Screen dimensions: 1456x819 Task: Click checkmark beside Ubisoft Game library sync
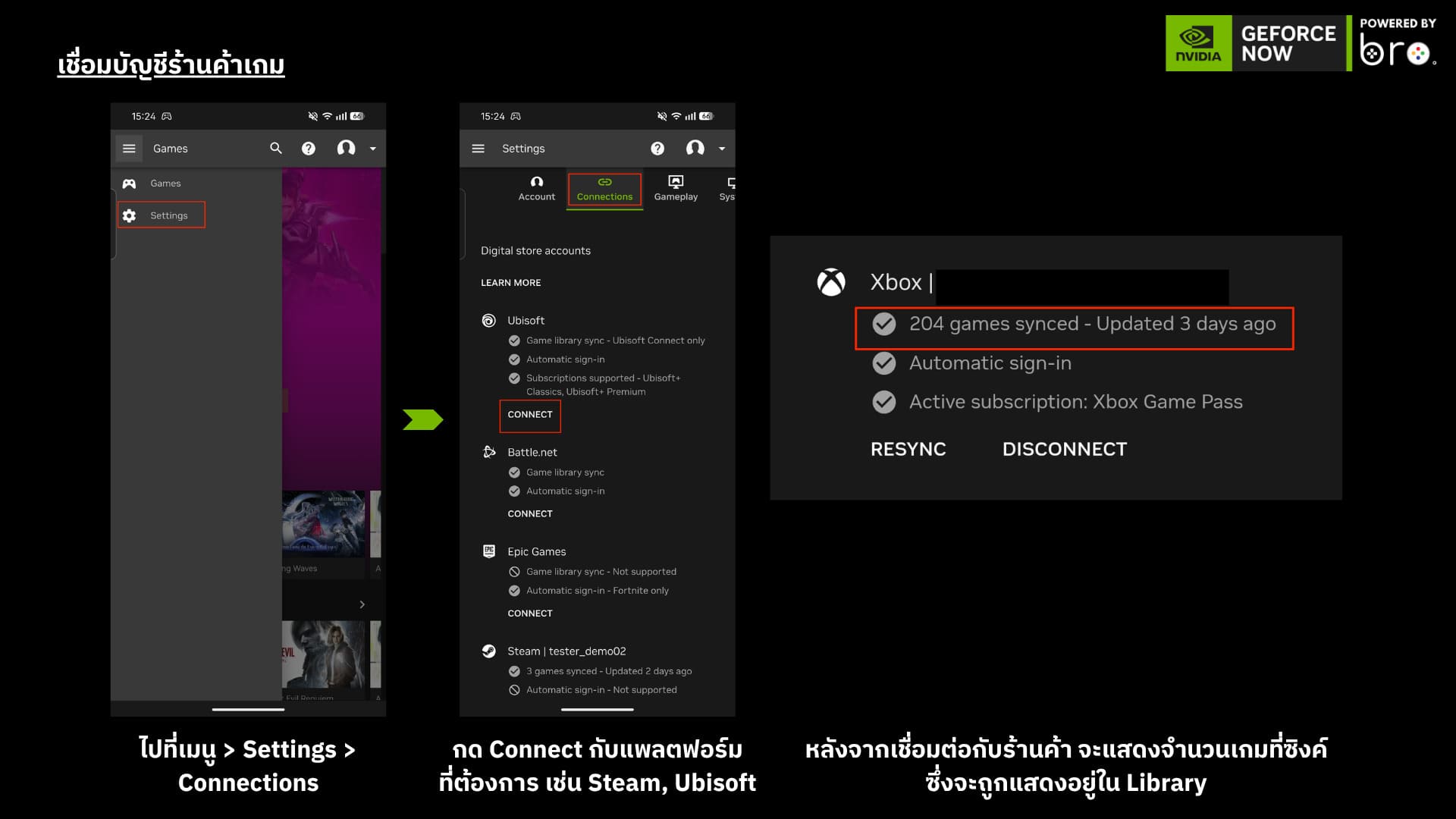click(514, 340)
